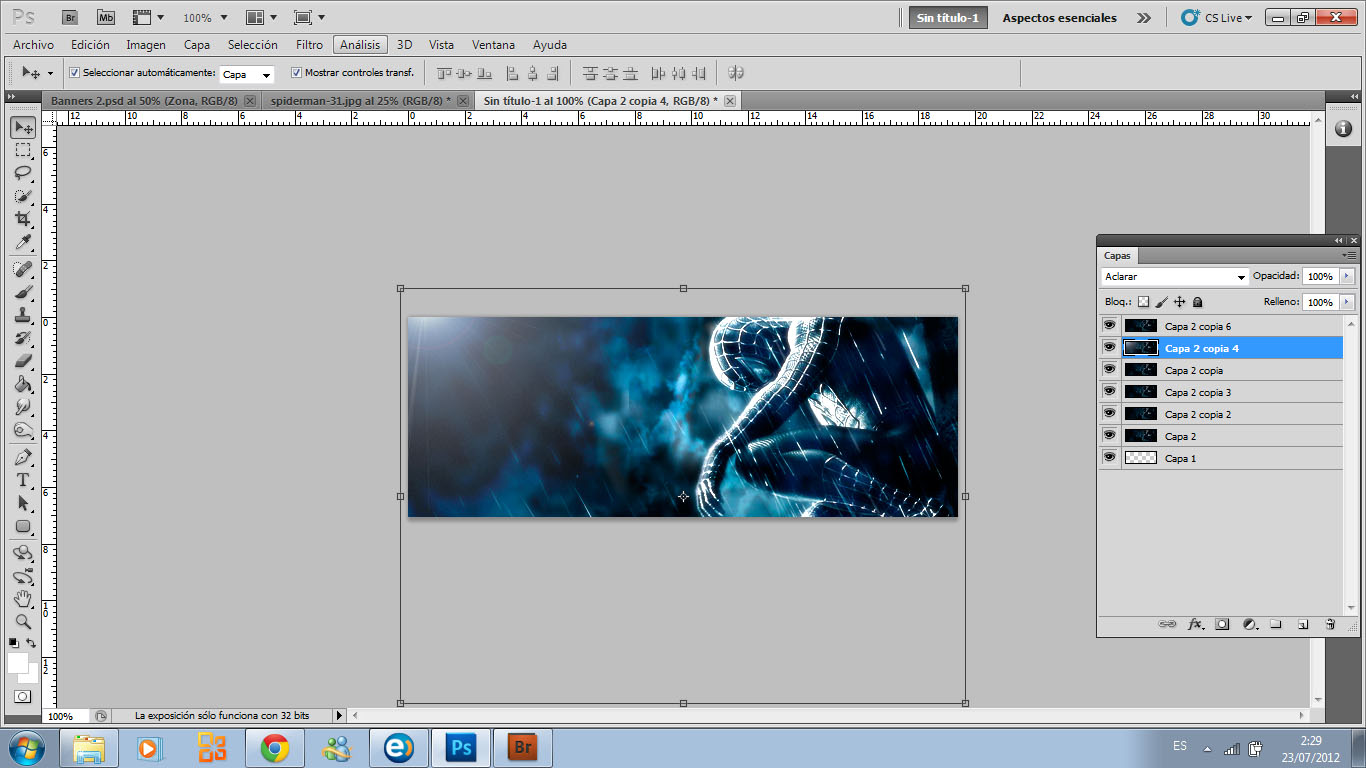Open the Capa auto-select dropdown

pyautogui.click(x=246, y=74)
